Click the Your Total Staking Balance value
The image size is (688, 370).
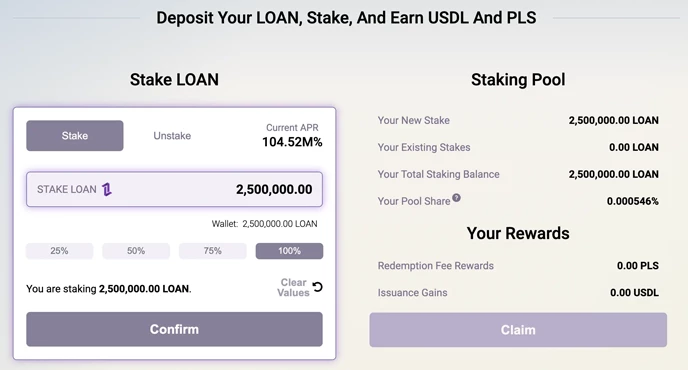pos(613,174)
